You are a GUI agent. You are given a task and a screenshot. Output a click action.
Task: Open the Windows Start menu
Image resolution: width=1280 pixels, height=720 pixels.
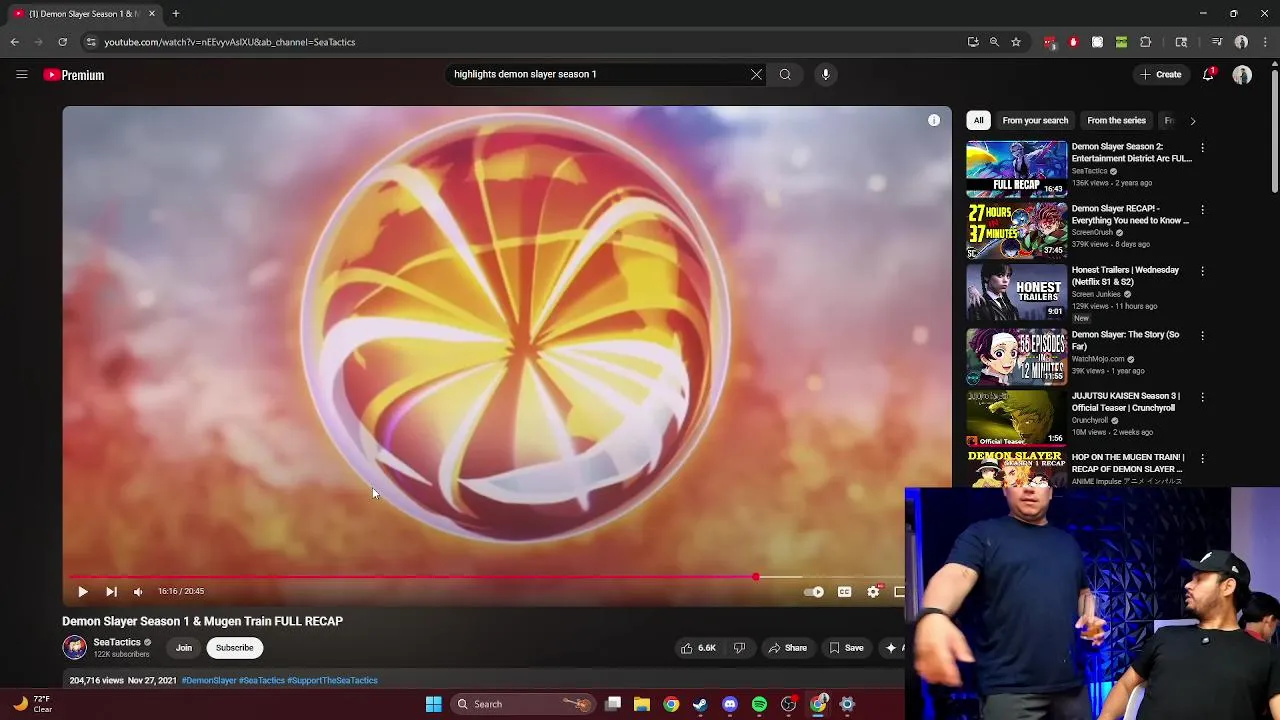pyautogui.click(x=433, y=704)
